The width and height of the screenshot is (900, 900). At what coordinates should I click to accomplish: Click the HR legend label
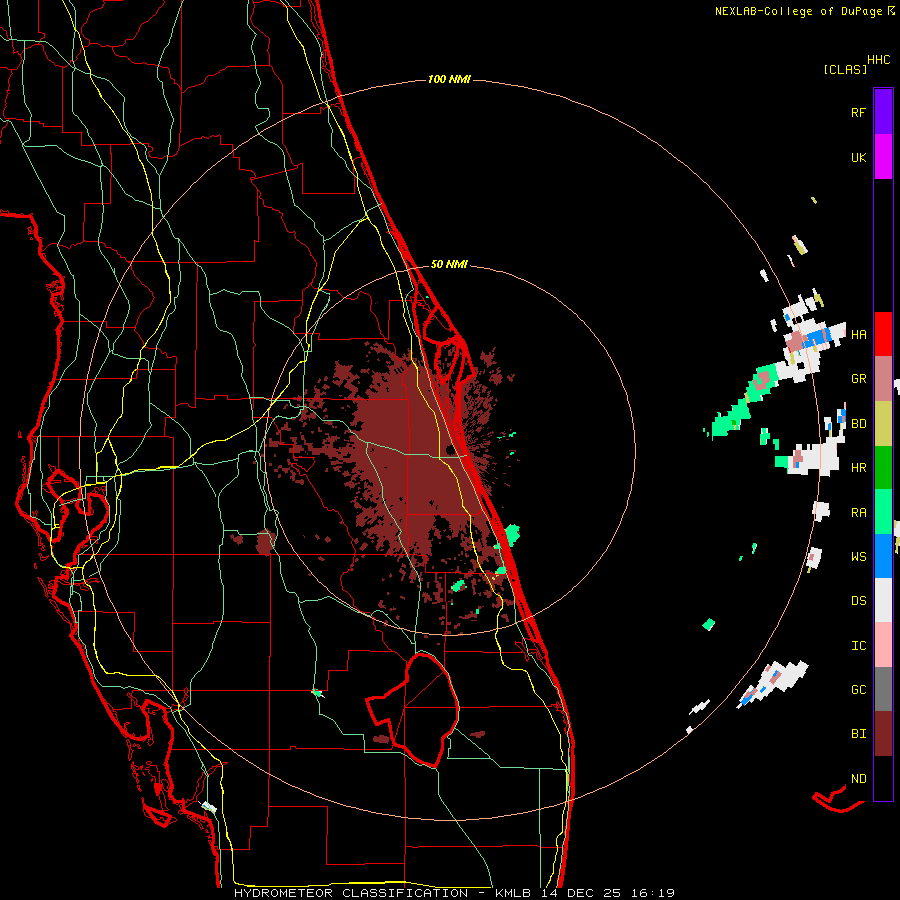click(858, 468)
